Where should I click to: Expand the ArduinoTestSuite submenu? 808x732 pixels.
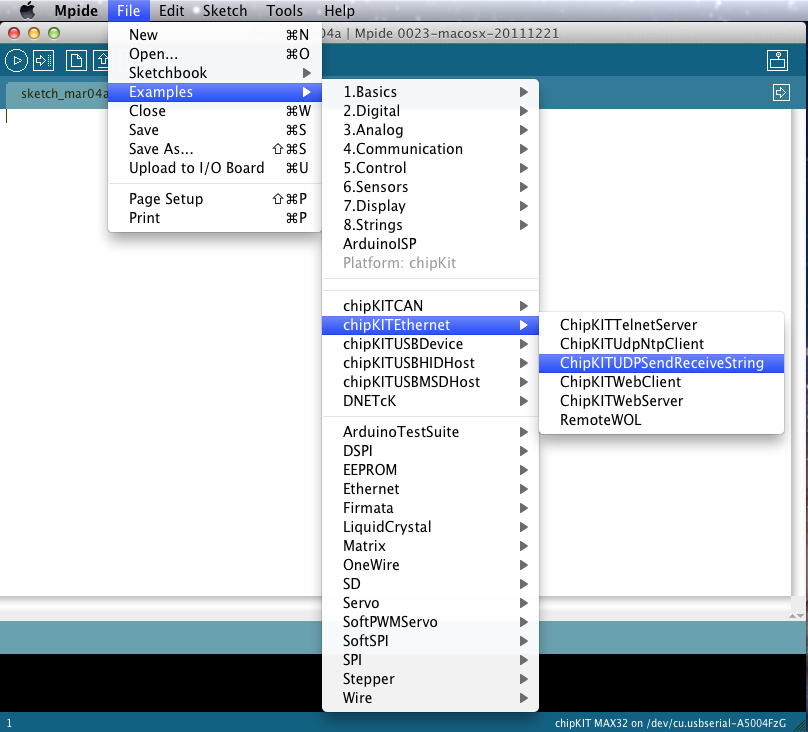[x=430, y=432]
